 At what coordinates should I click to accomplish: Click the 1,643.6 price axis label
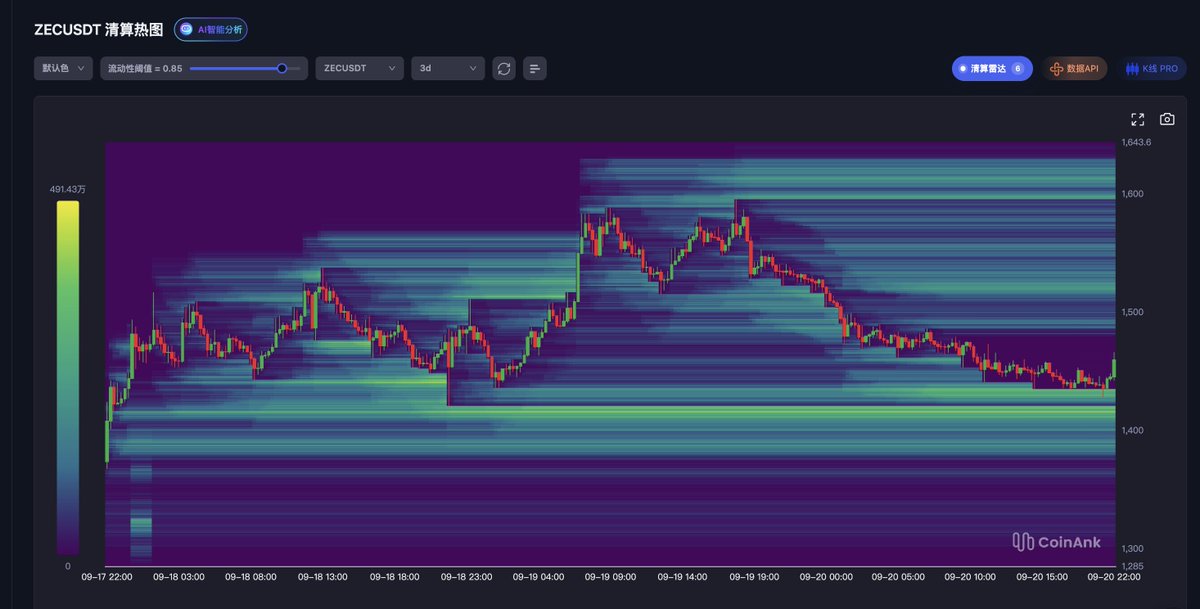1137,142
